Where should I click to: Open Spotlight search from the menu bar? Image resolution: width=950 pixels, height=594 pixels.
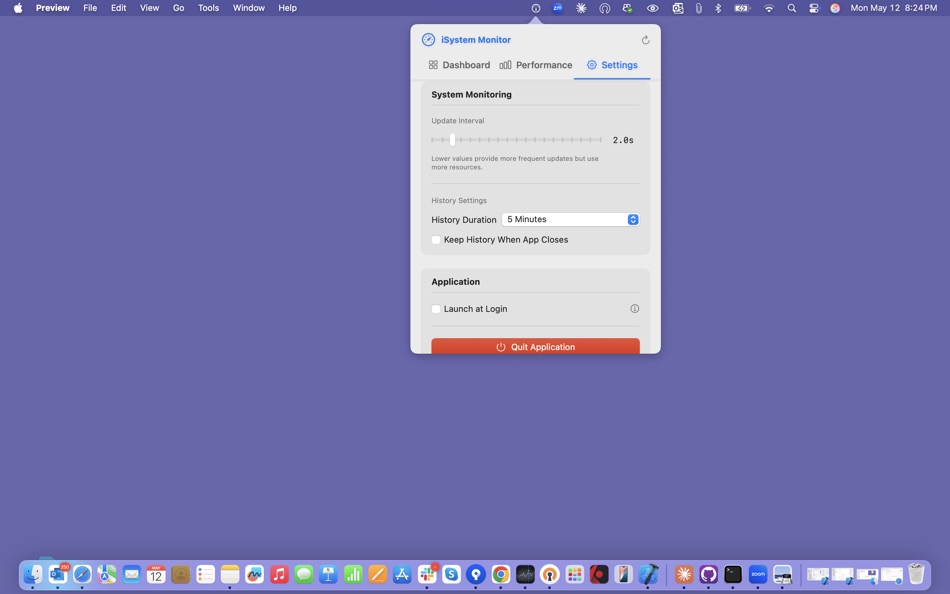point(791,8)
